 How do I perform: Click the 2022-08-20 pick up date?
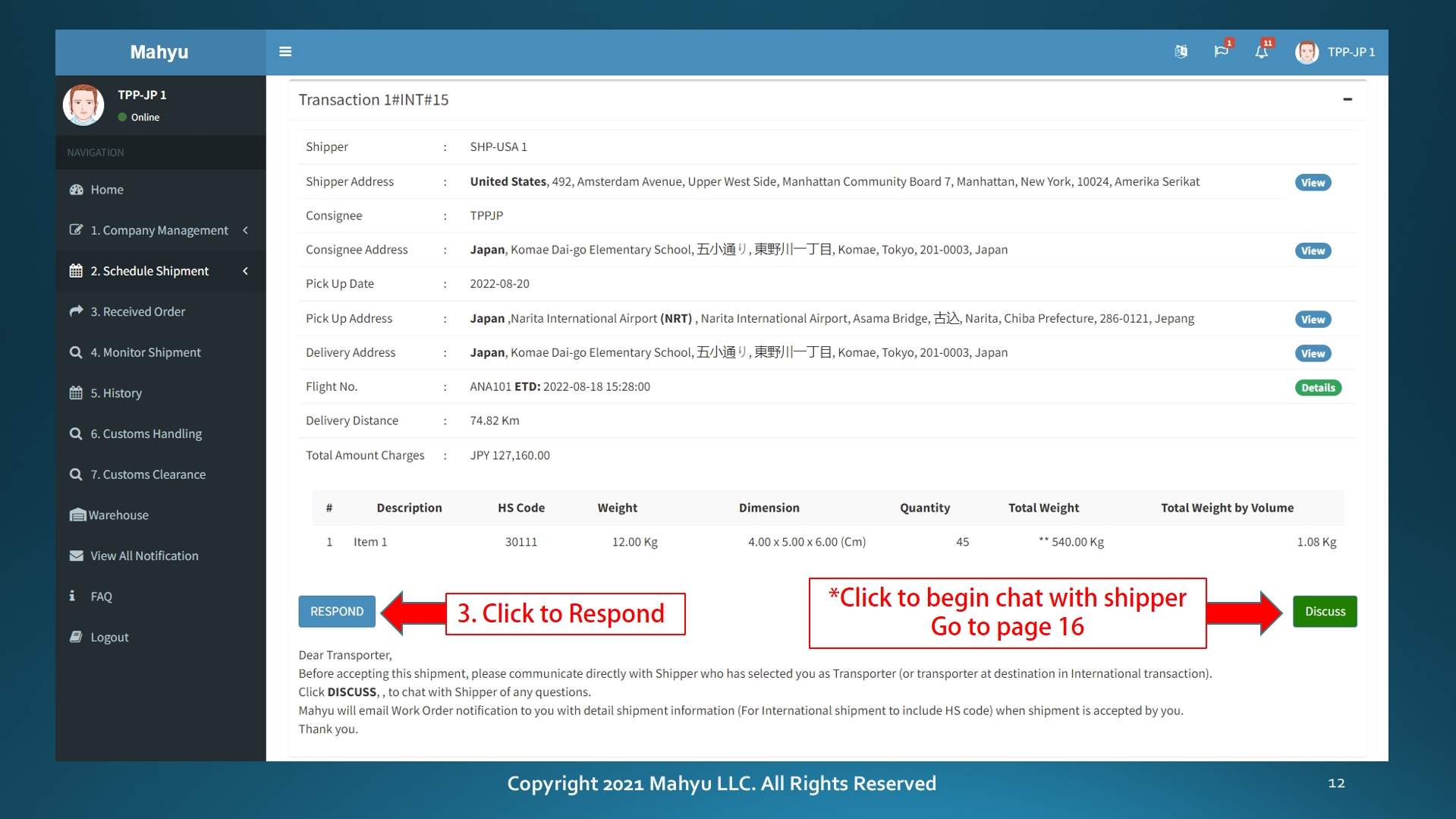499,284
